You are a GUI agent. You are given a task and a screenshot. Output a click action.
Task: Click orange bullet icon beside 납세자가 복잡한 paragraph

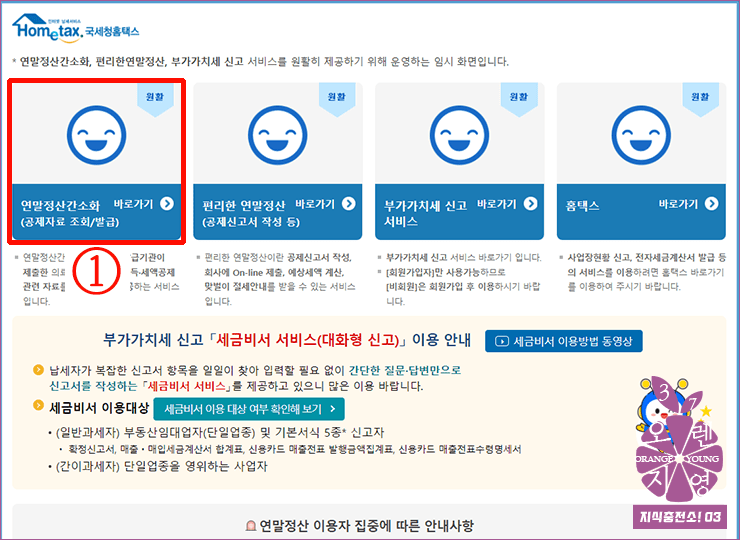click(x=38, y=370)
